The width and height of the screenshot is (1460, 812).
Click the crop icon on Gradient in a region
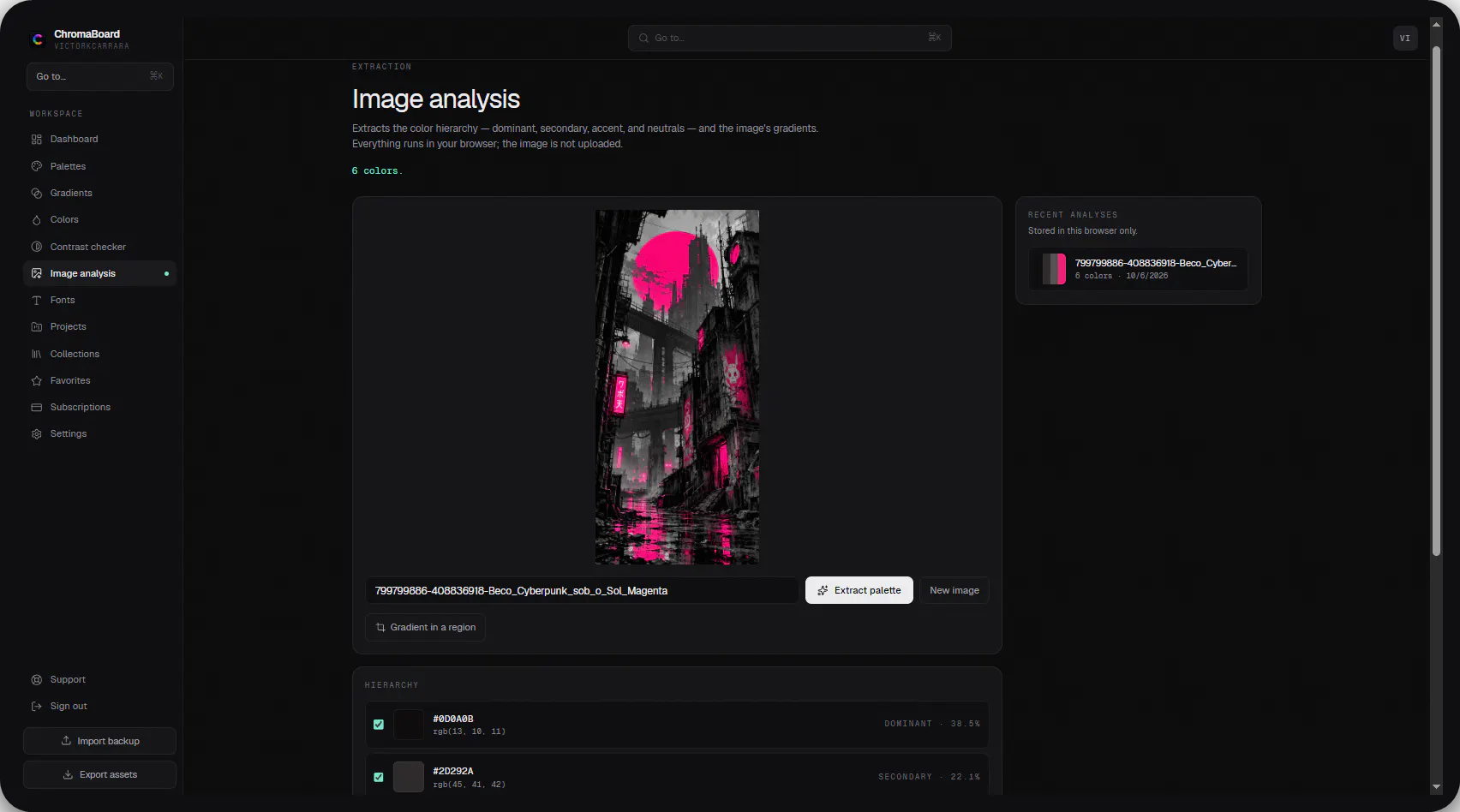[380, 628]
